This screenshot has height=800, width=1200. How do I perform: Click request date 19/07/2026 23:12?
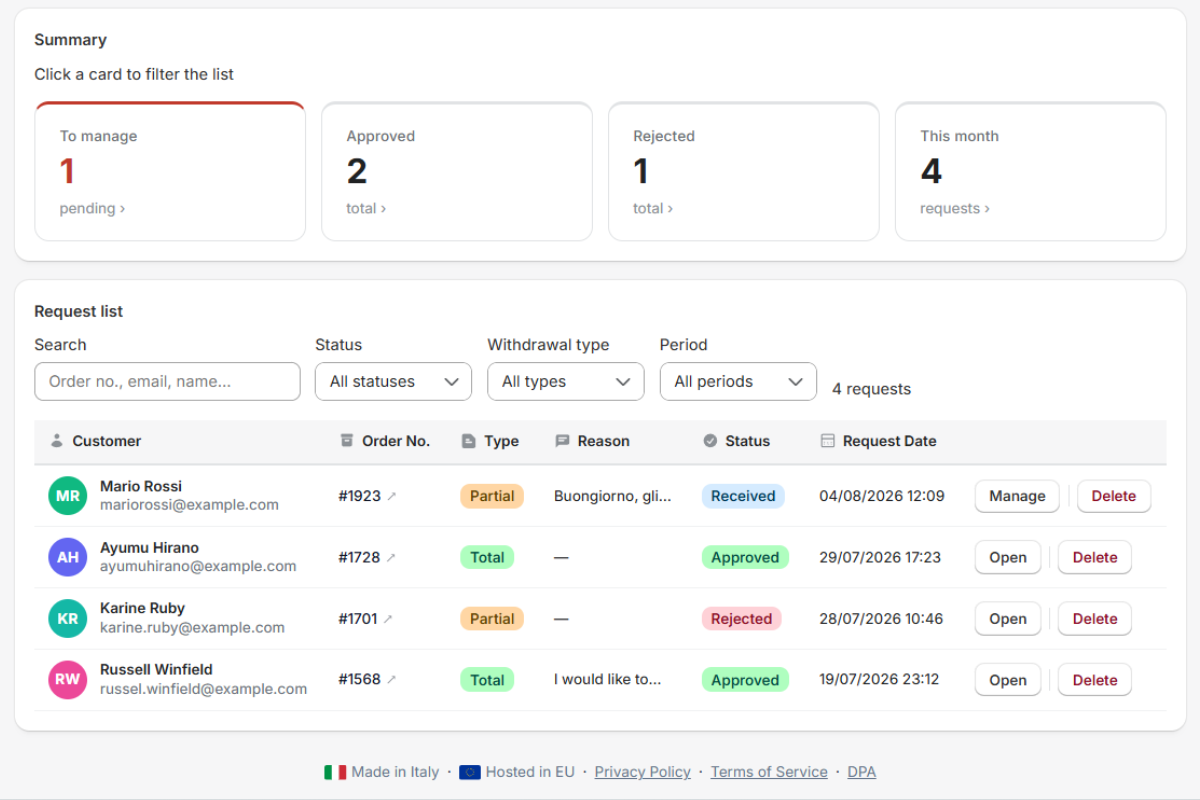[879, 680]
